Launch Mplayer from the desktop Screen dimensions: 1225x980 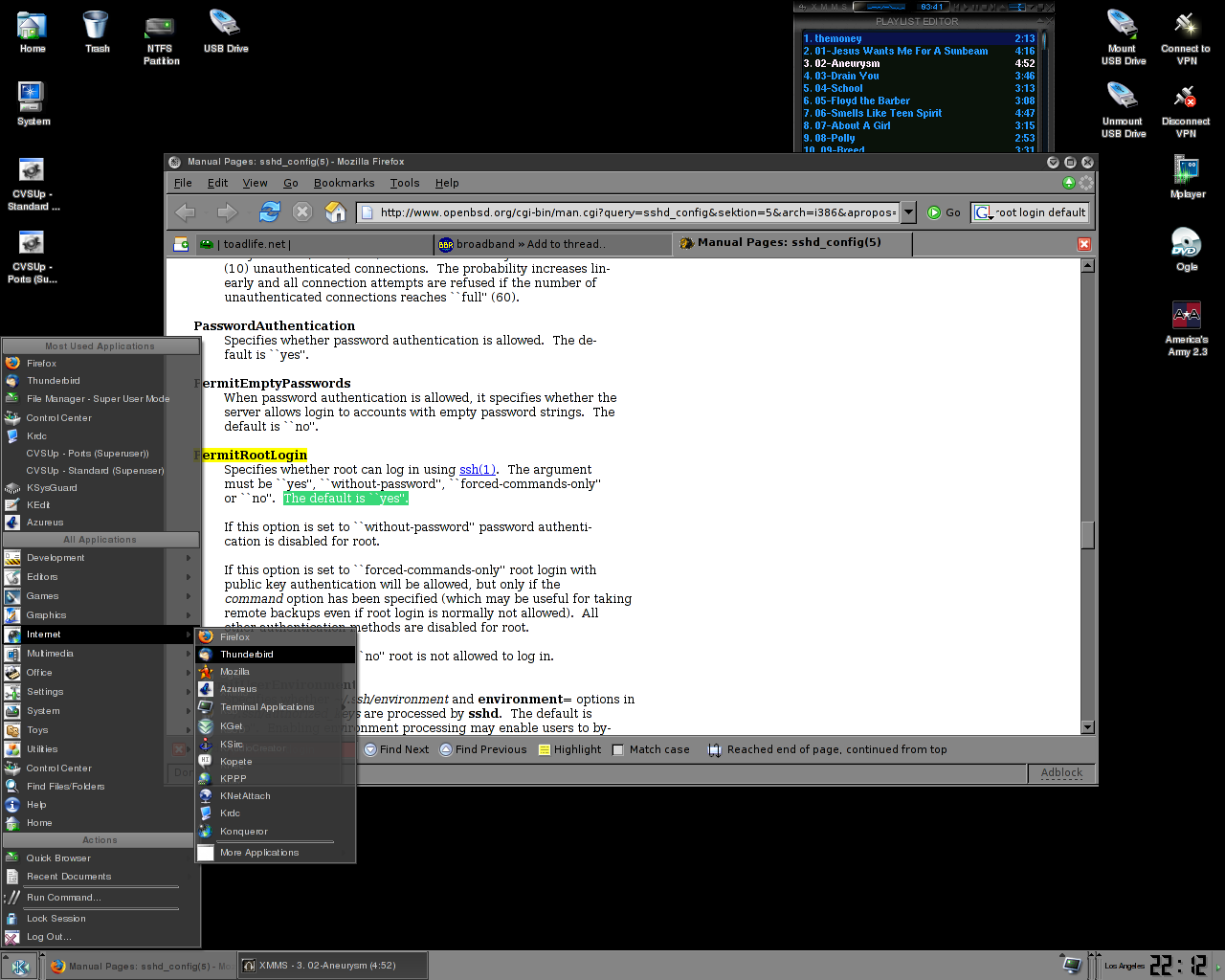[x=1187, y=177]
